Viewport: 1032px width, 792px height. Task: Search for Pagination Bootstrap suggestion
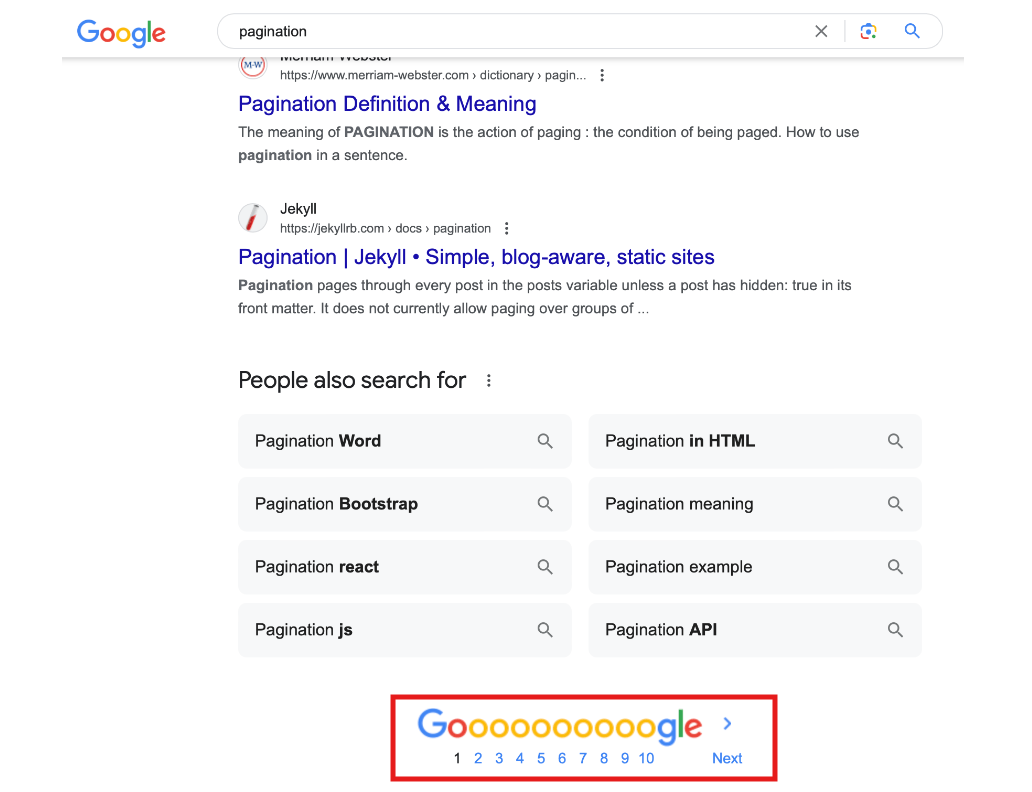coord(336,504)
